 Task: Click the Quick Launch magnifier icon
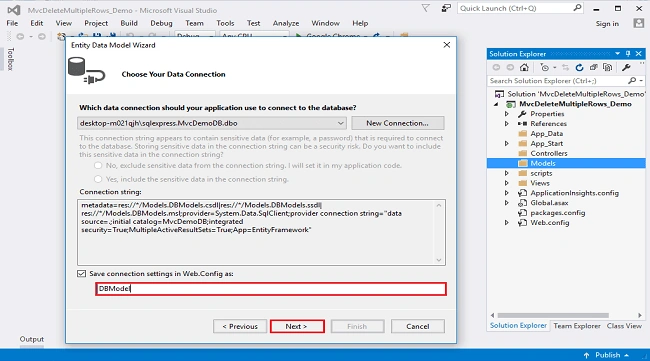pos(577,8)
